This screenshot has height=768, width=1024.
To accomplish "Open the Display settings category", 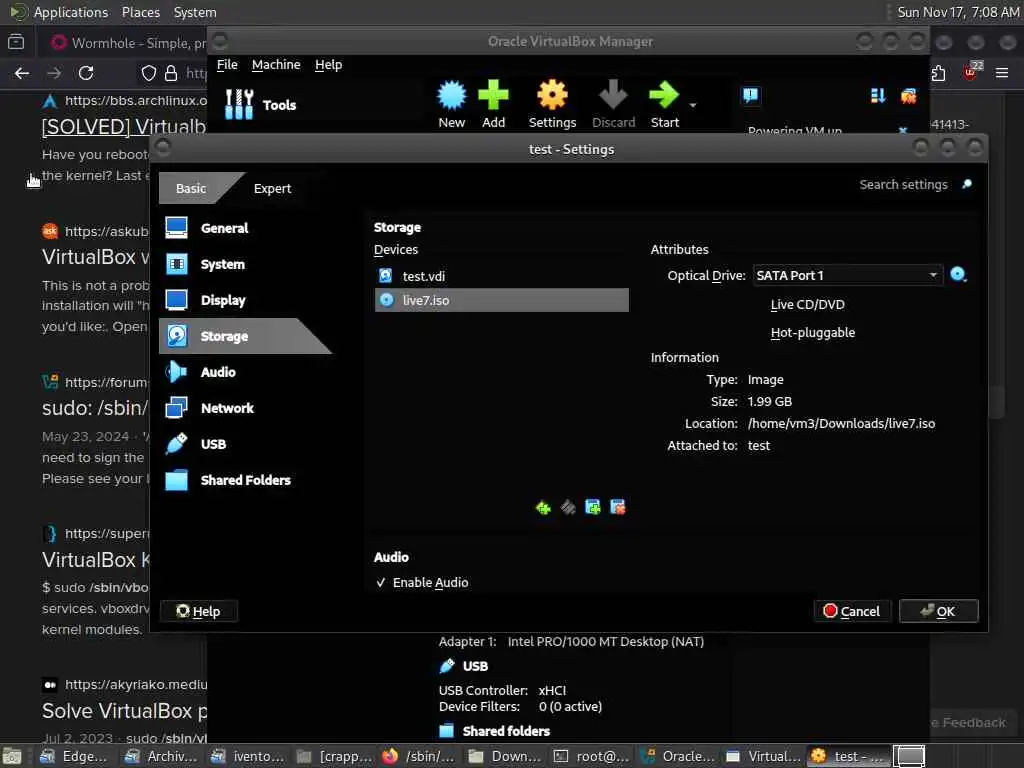I will click(245, 300).
